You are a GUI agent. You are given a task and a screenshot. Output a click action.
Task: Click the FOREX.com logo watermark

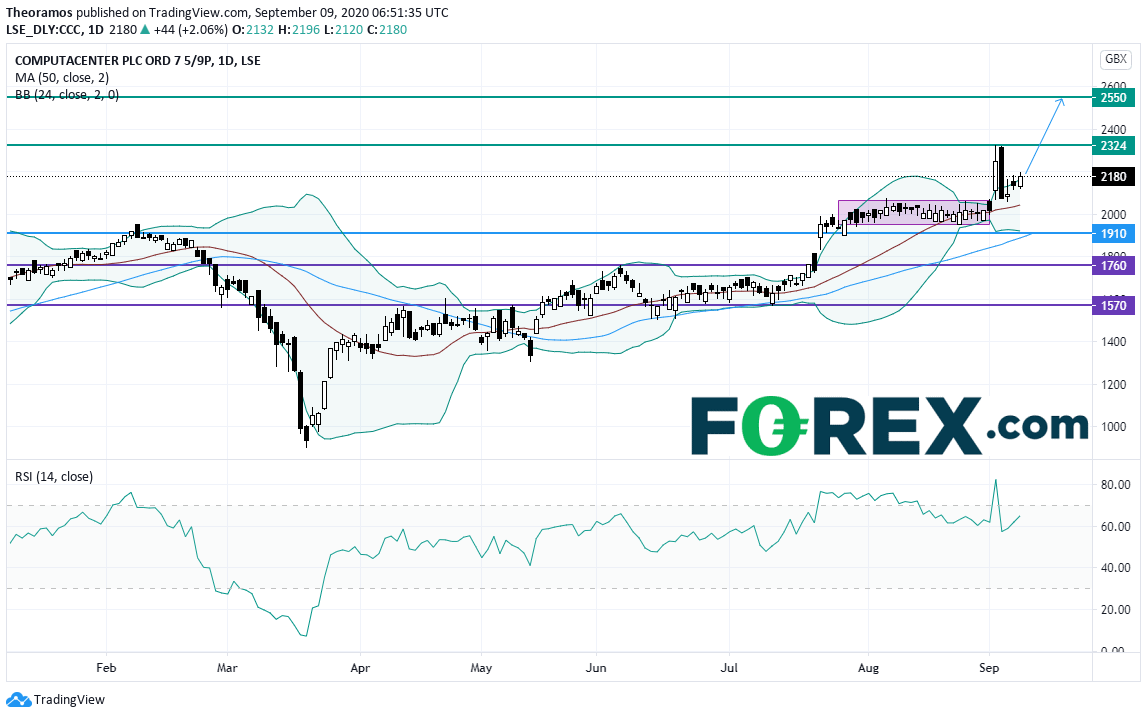pyautogui.click(x=890, y=426)
